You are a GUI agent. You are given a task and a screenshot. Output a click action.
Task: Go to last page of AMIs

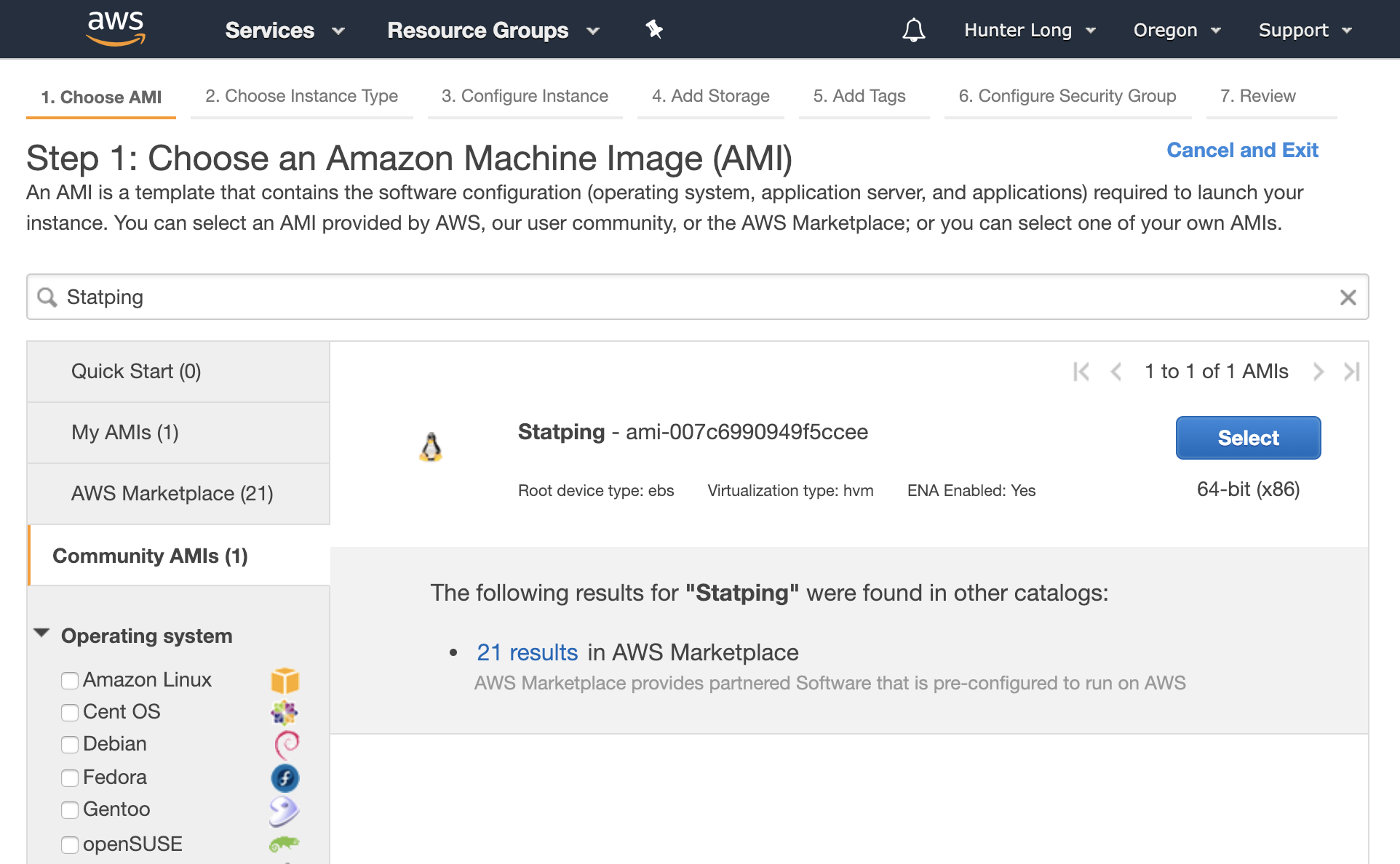pos(1352,372)
